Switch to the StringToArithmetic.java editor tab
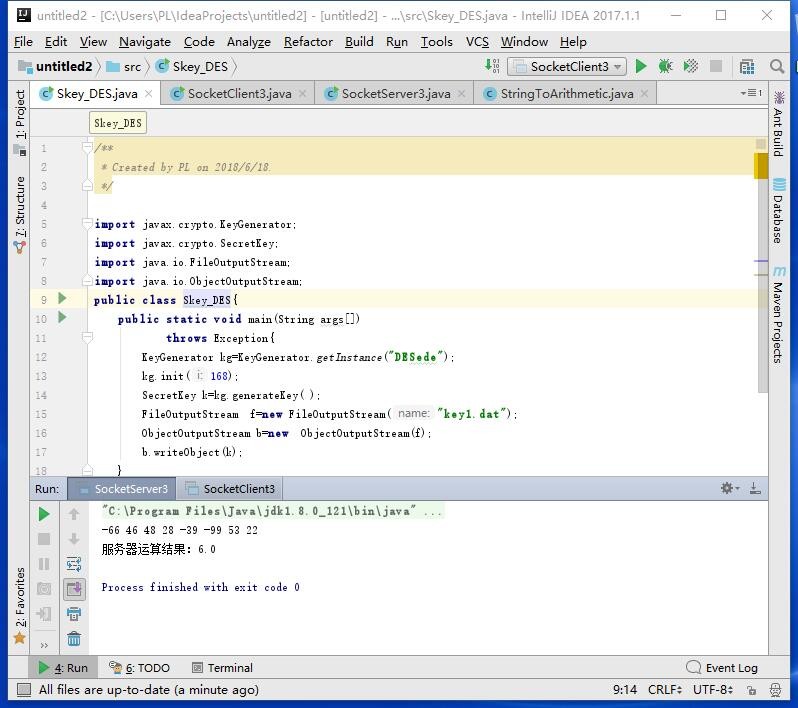 [566, 94]
